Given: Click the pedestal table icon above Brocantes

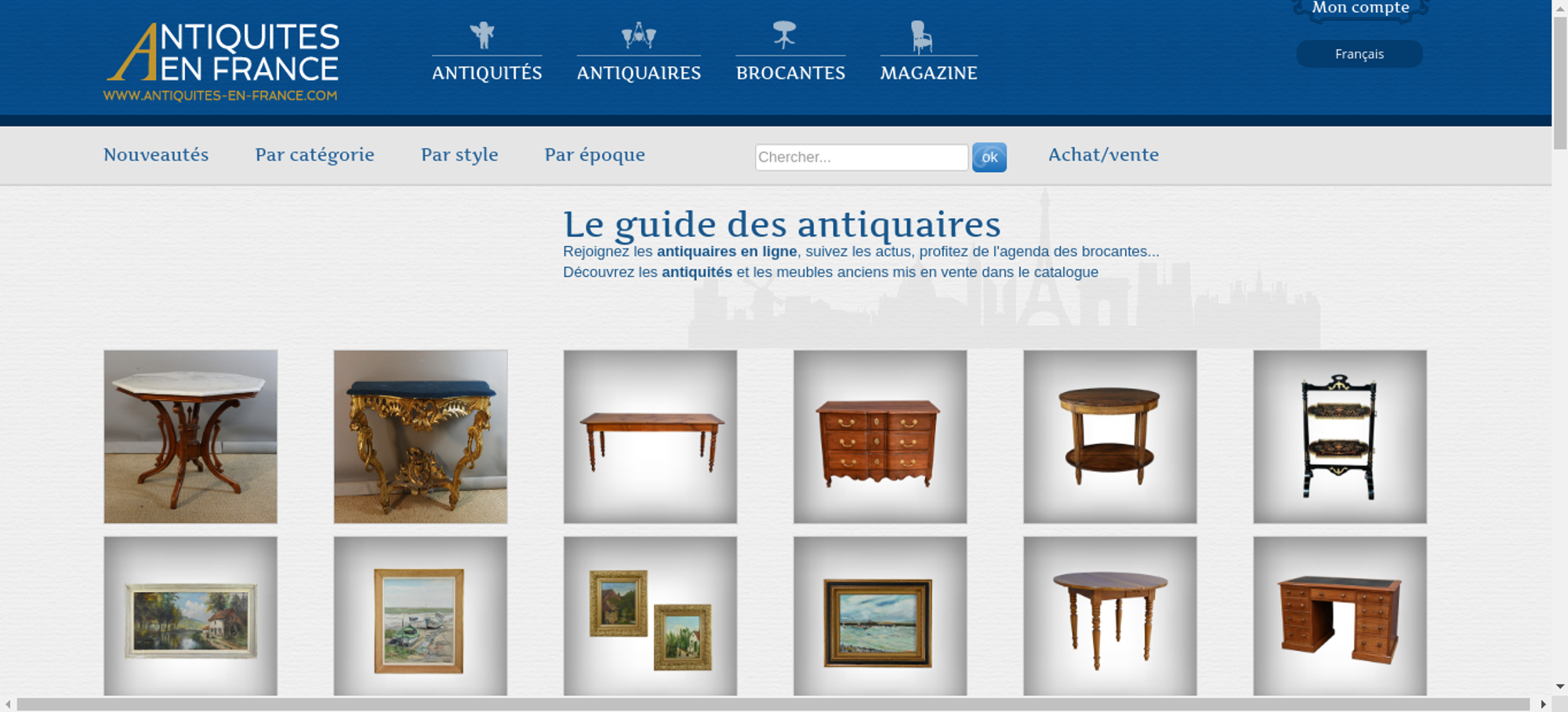Looking at the screenshot, I should pos(784,35).
